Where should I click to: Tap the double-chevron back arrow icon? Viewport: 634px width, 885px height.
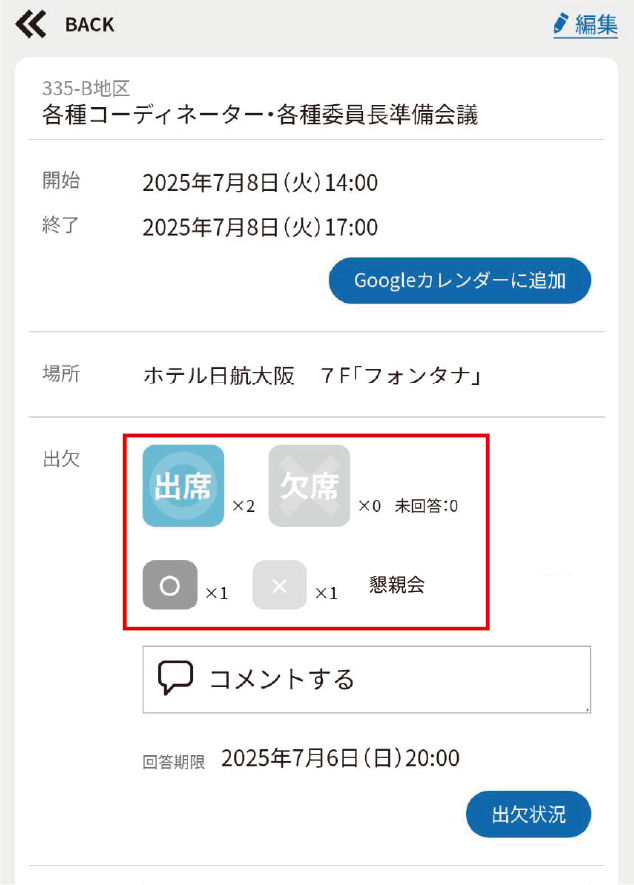point(31,24)
